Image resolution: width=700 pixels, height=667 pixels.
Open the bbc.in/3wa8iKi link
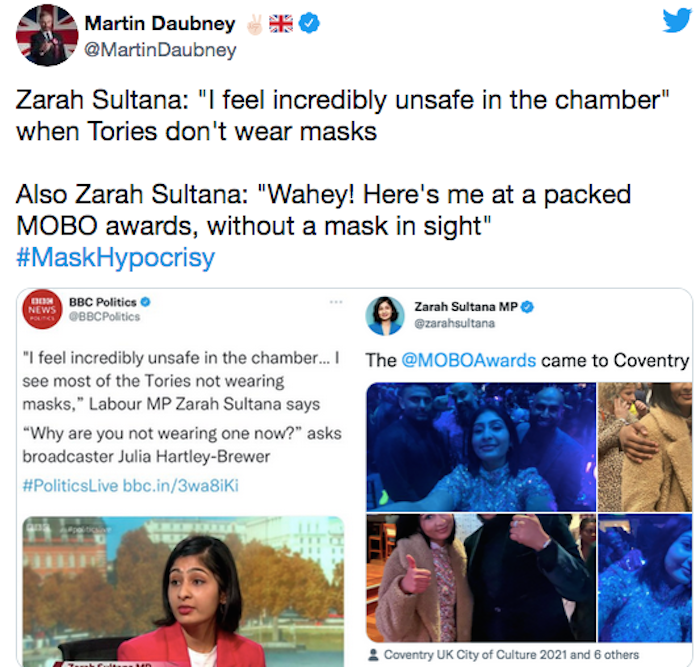[181, 485]
